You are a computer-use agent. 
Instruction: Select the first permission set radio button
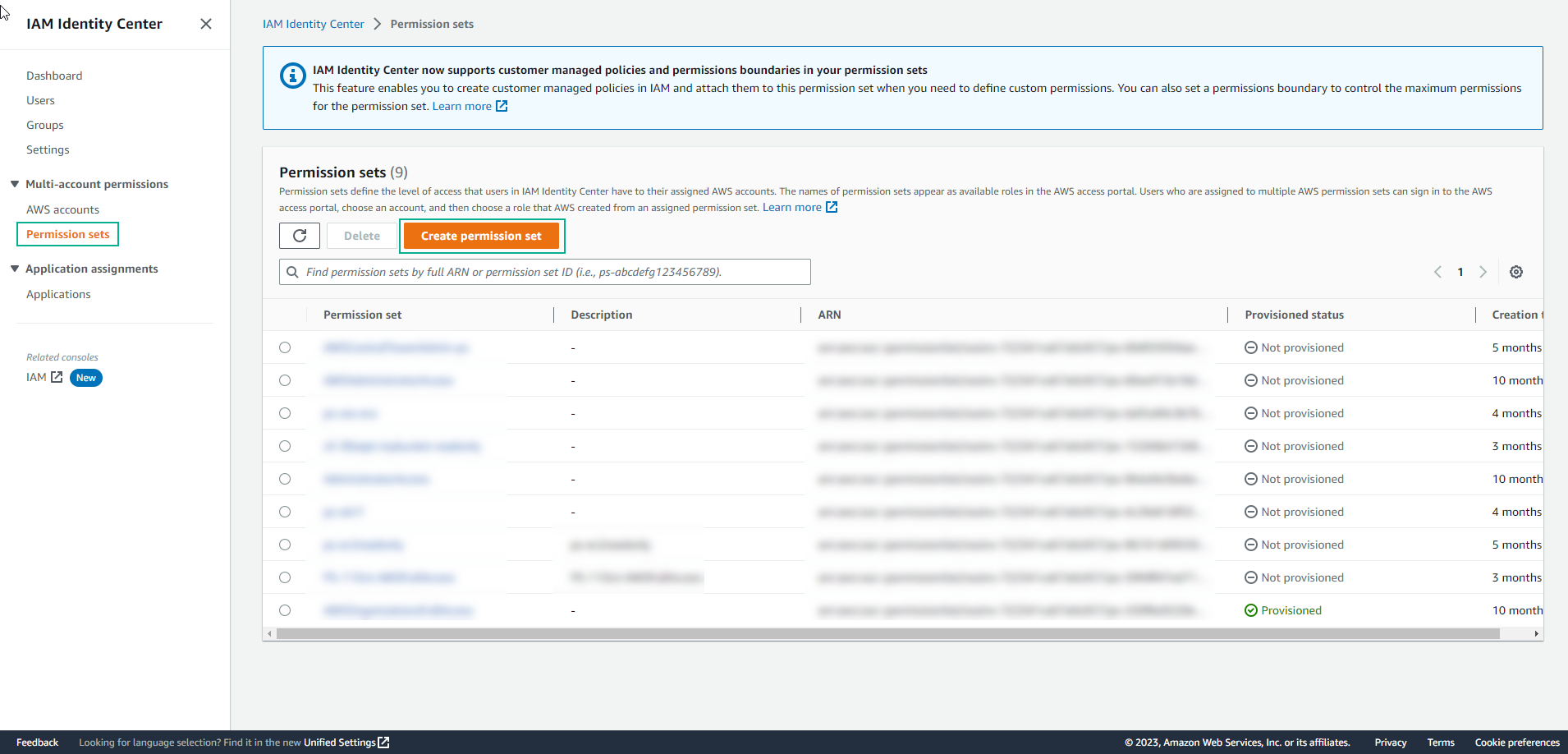285,347
